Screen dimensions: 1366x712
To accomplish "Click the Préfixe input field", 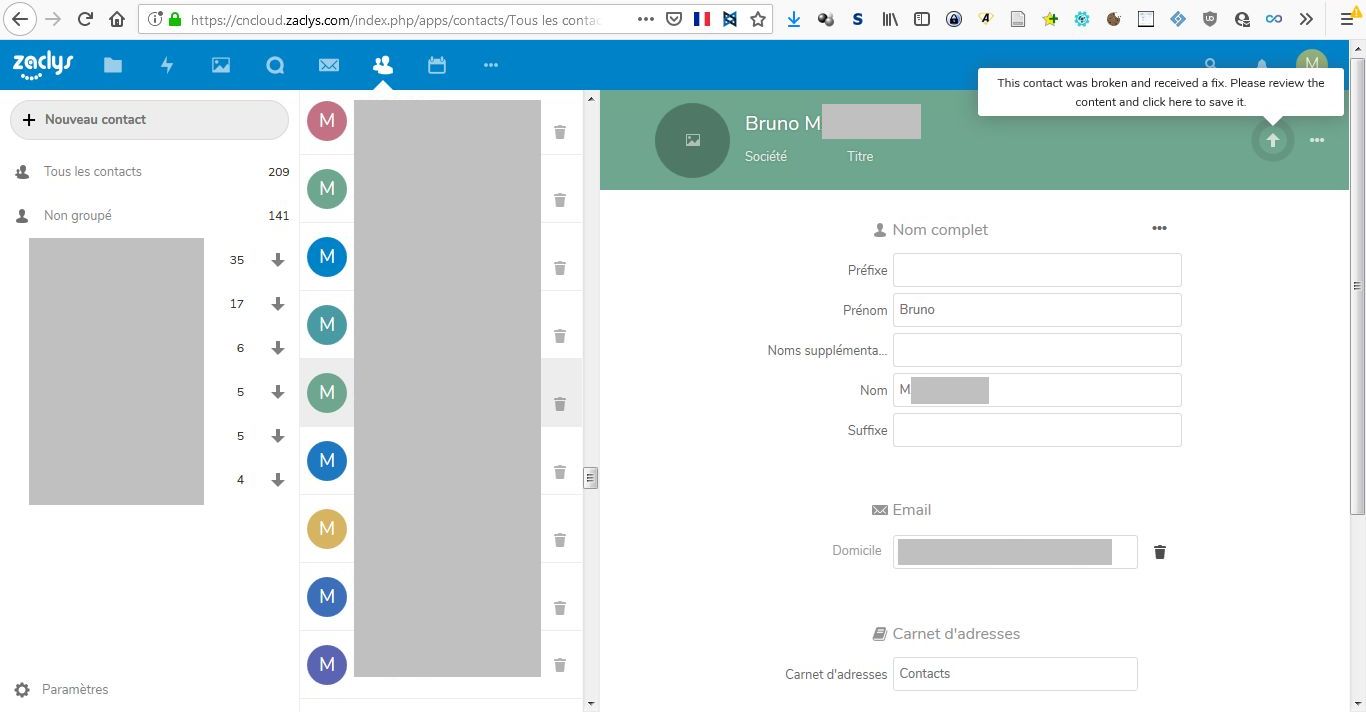I will 1036,270.
